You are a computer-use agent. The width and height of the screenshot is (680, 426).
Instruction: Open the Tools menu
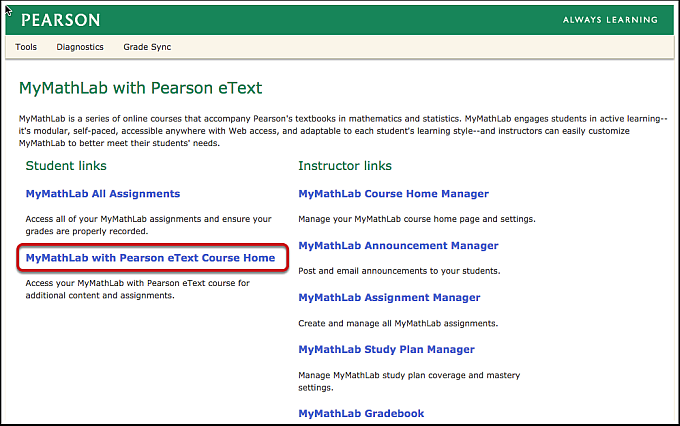click(26, 47)
